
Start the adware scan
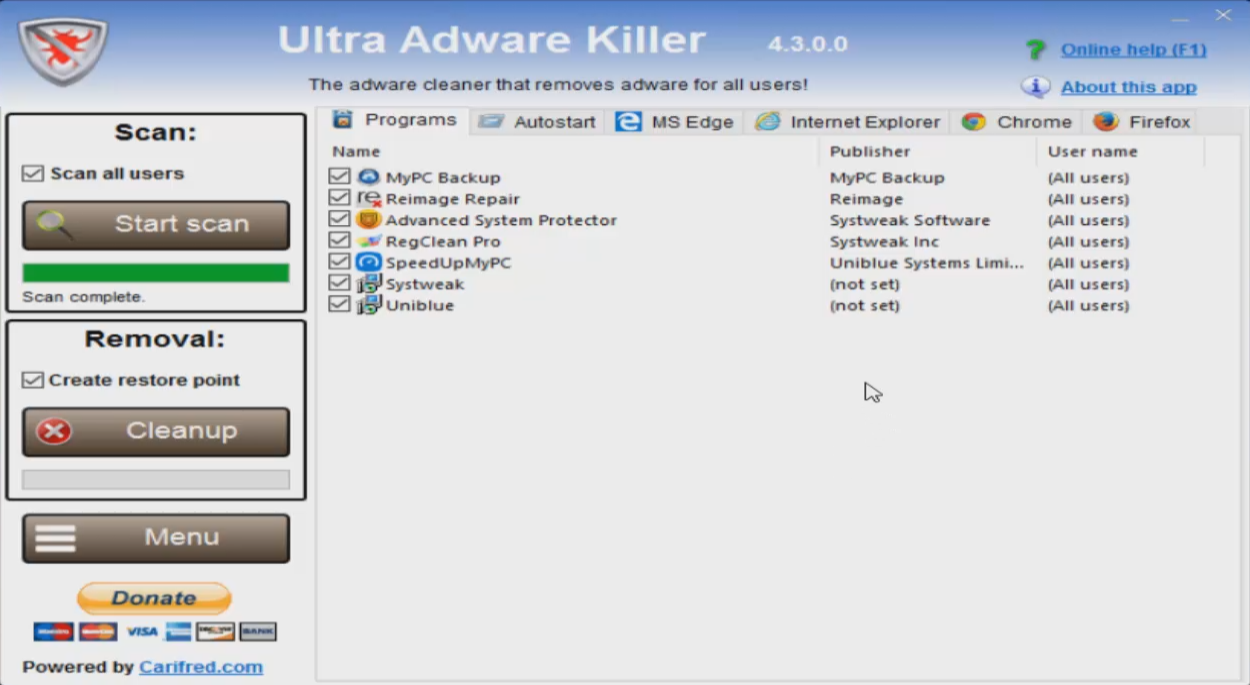156,225
